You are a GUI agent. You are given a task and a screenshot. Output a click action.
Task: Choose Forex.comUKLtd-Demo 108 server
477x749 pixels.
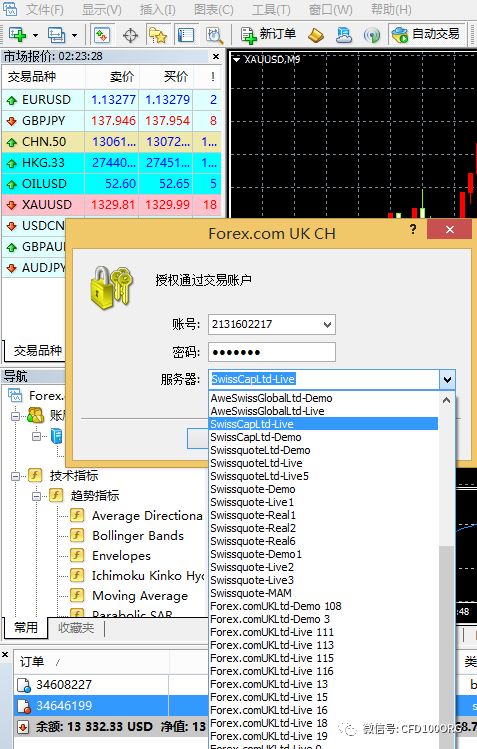324,606
